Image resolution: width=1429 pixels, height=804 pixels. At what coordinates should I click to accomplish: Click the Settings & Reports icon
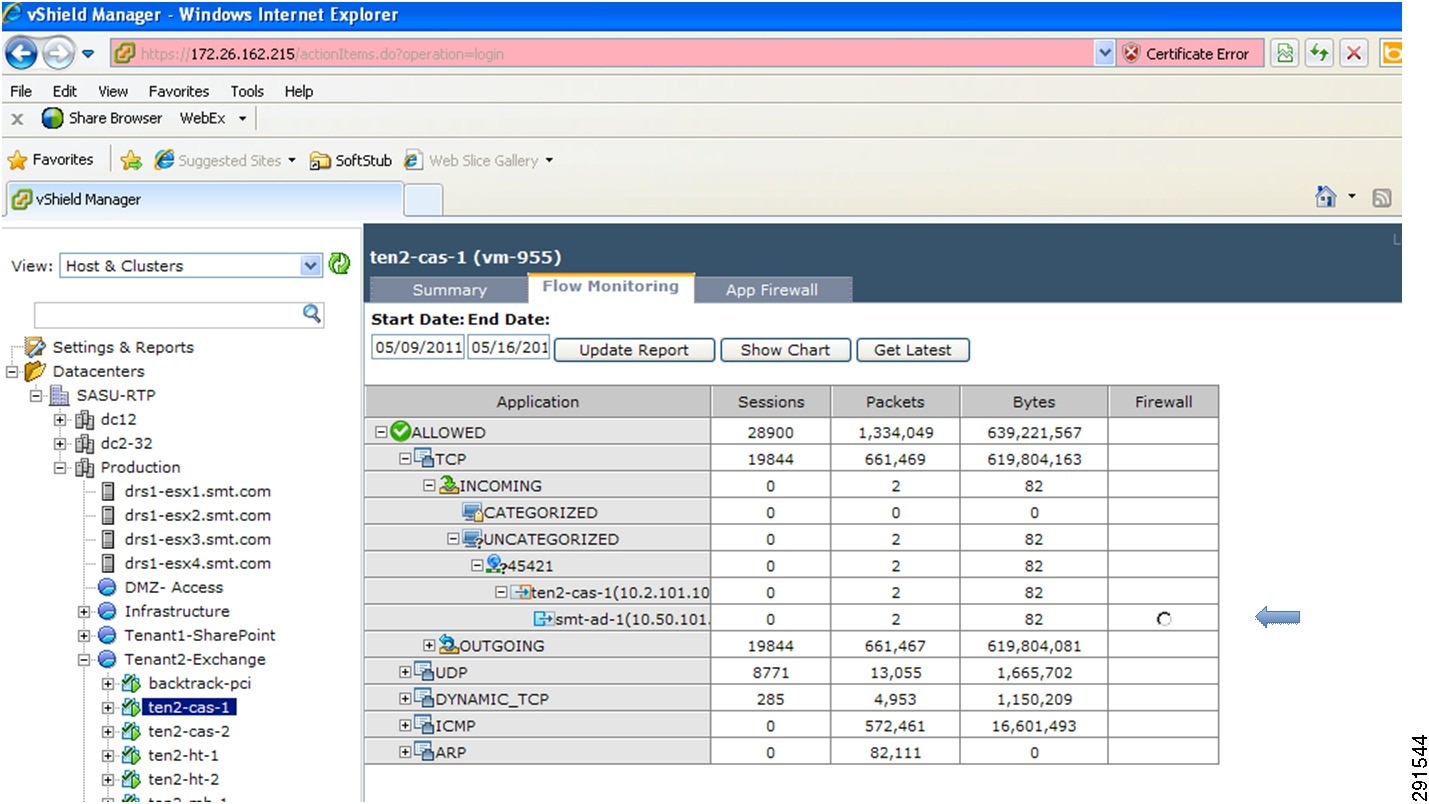point(37,348)
